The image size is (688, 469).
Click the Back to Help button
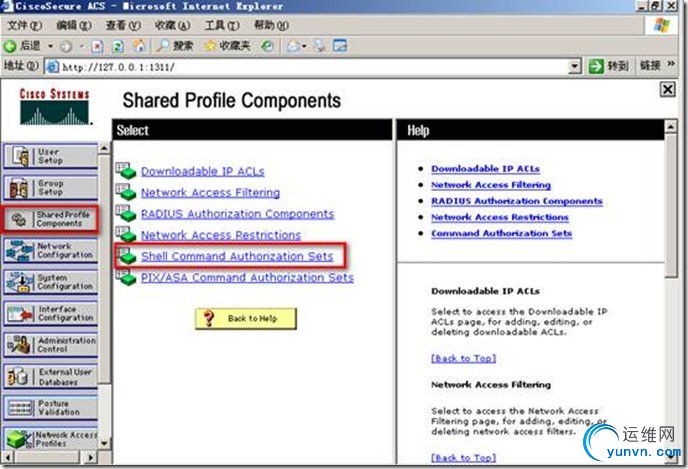coord(246,319)
